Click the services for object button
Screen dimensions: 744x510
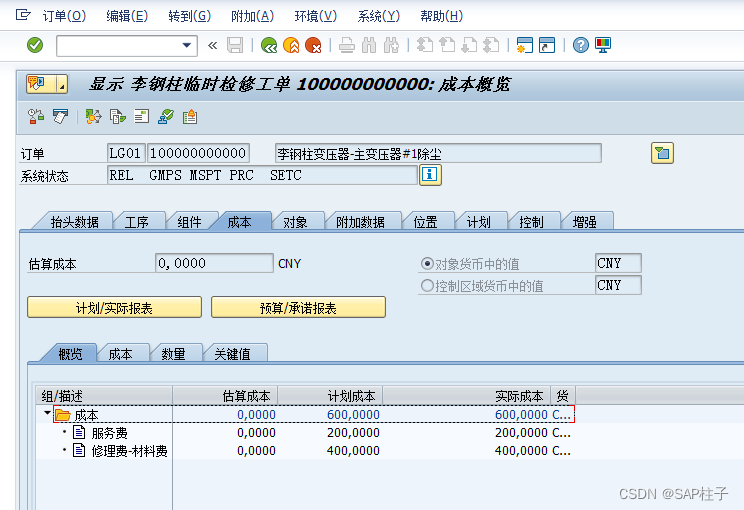point(41,84)
